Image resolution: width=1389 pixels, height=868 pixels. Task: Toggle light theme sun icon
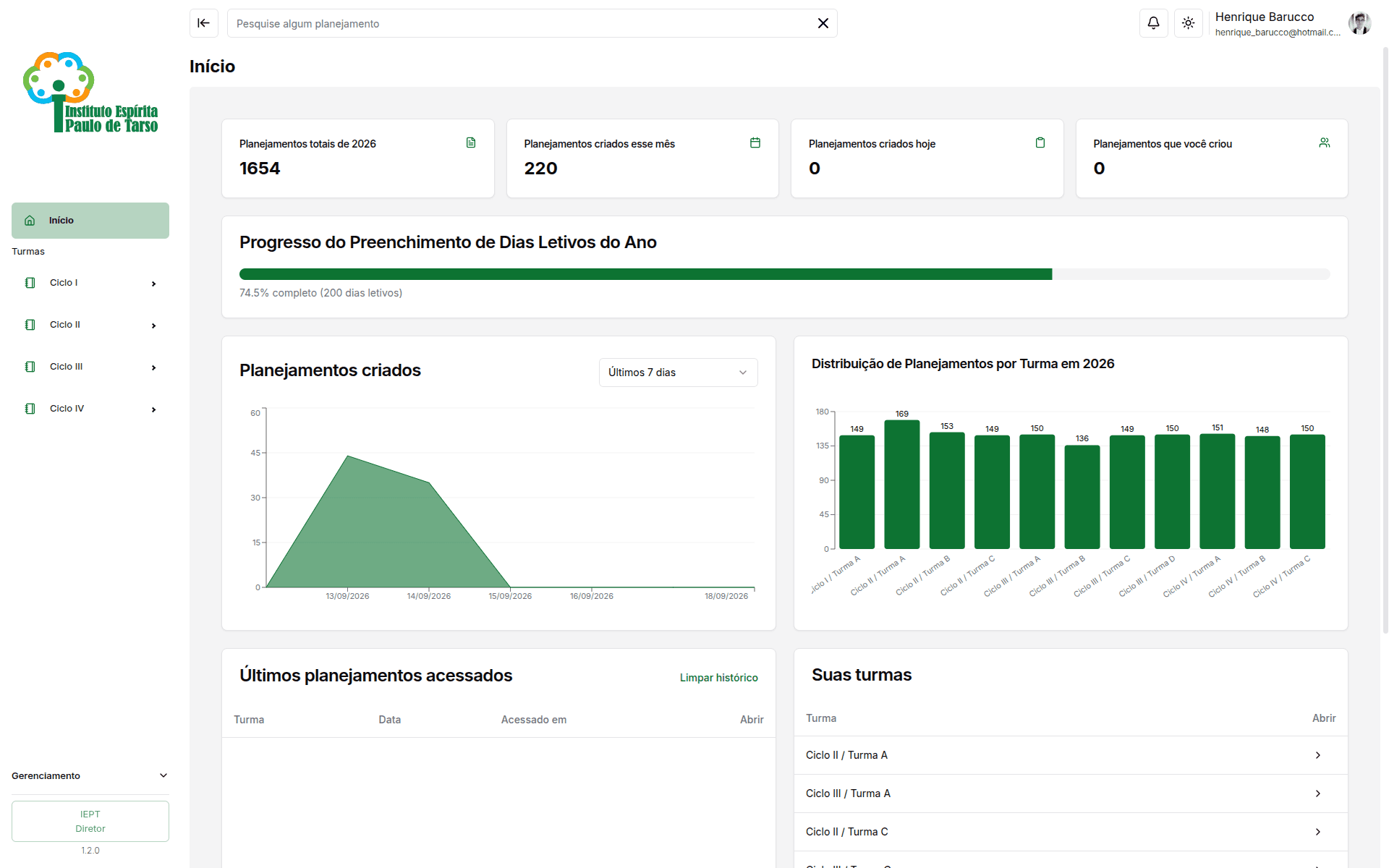(1188, 23)
